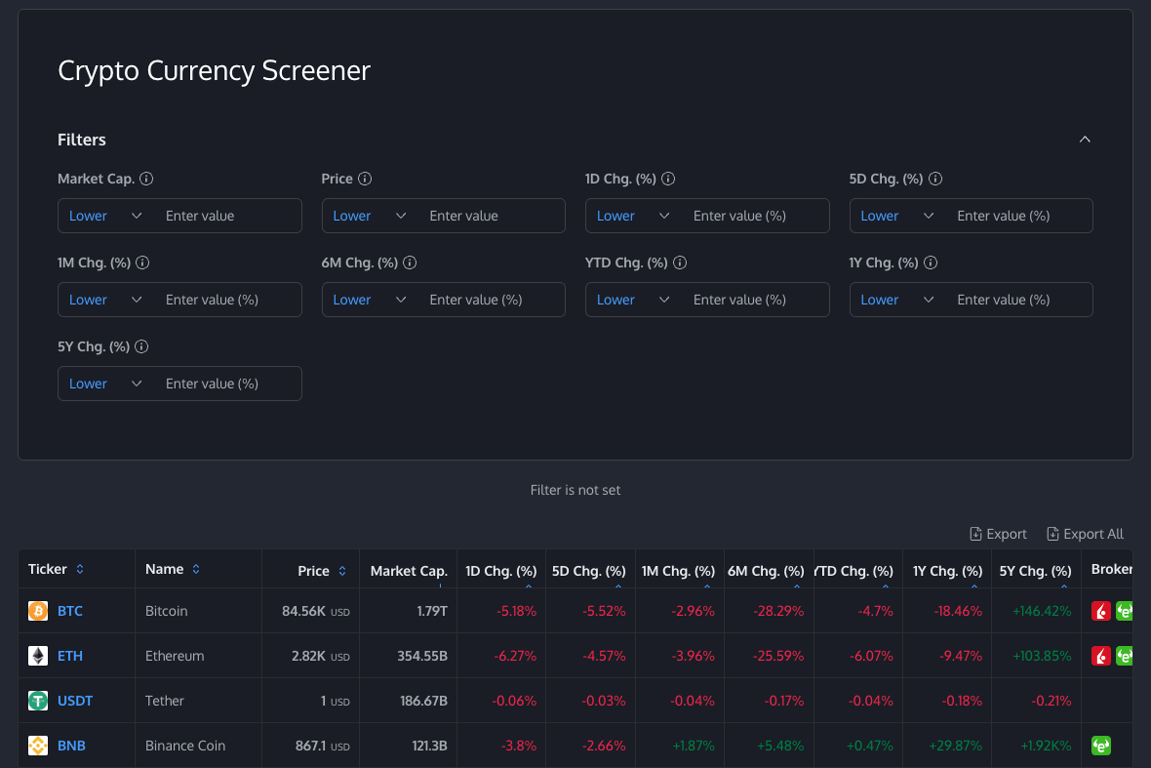The height and width of the screenshot is (768, 1151).
Task: Open the BTC ticker link
Action: coord(70,611)
